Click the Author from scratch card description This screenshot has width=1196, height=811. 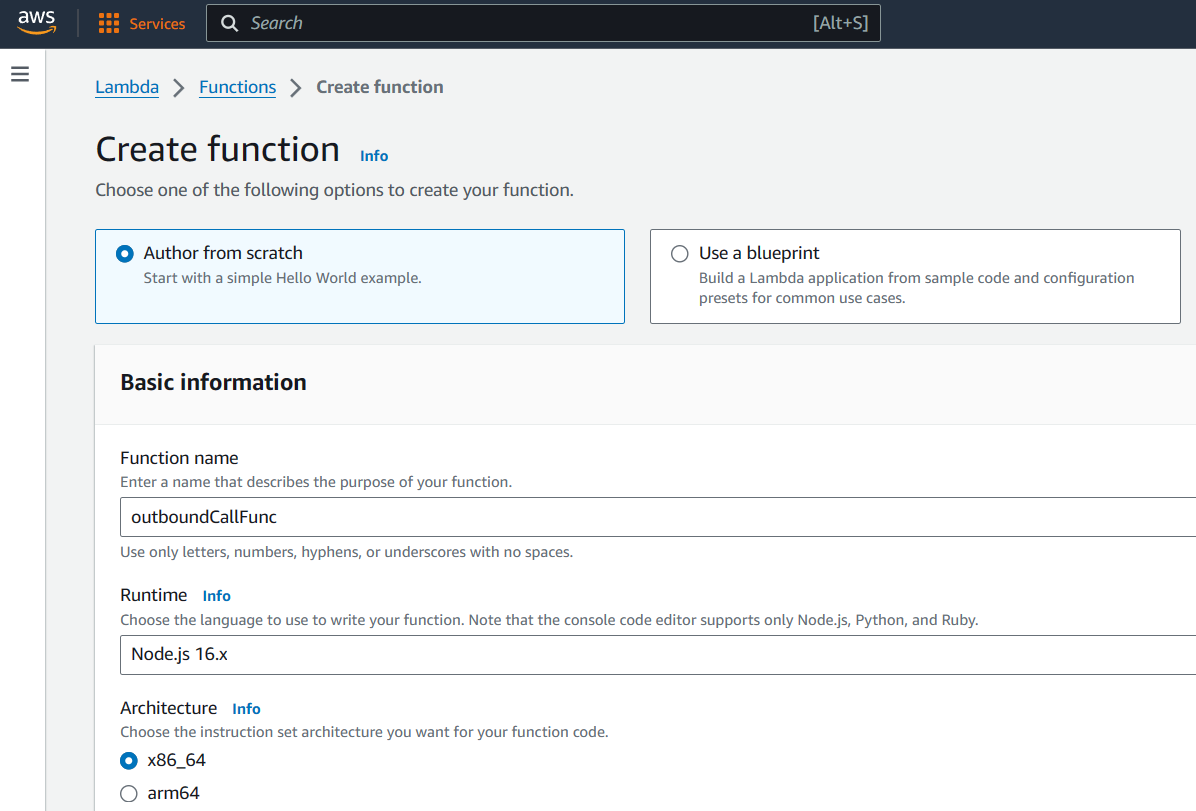tap(282, 278)
